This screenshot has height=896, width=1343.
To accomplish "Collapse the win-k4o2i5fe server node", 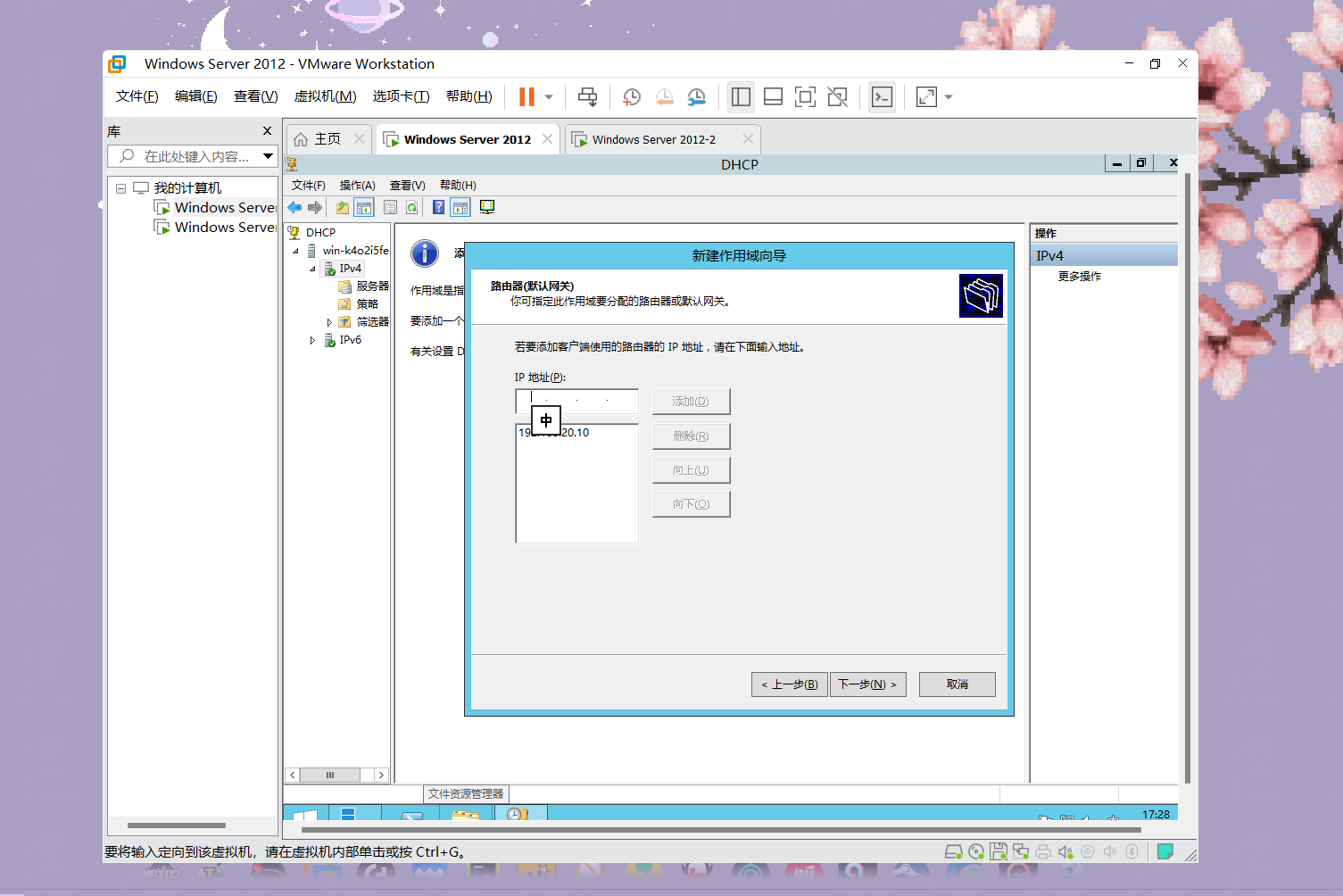I will pyautogui.click(x=296, y=251).
